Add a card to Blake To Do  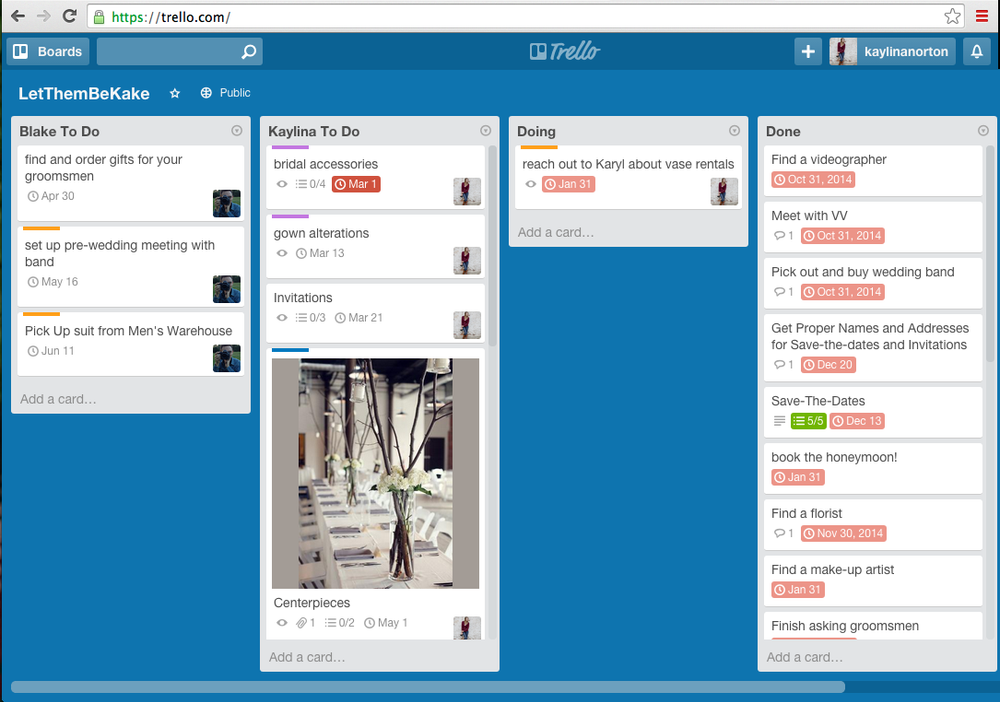tap(58, 399)
